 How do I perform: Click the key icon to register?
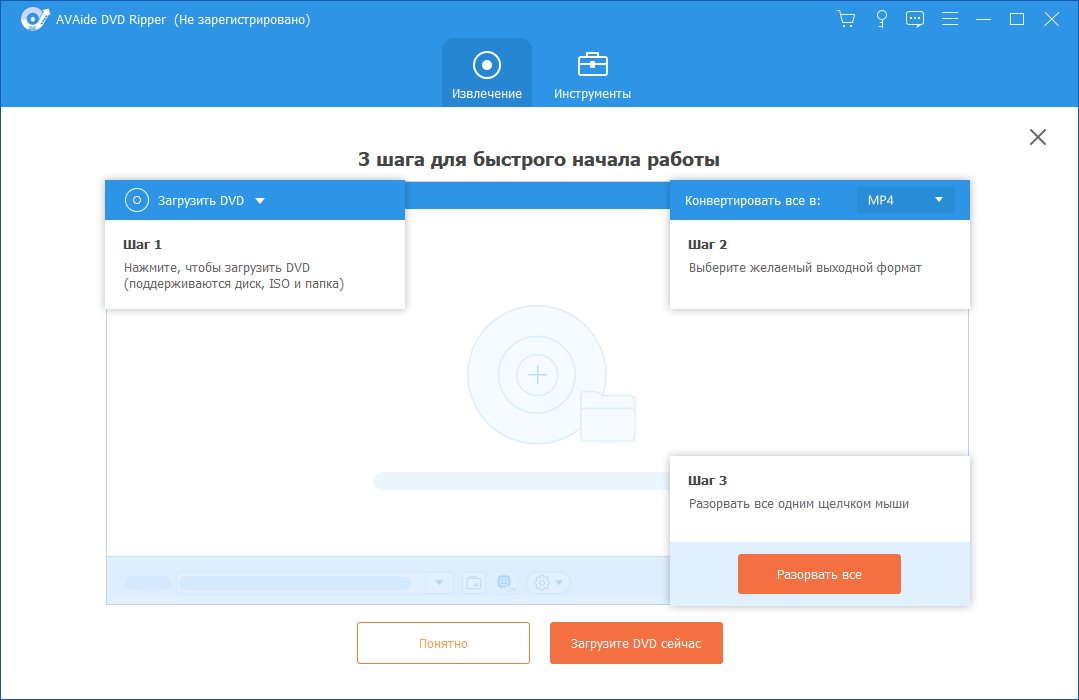click(x=881, y=18)
